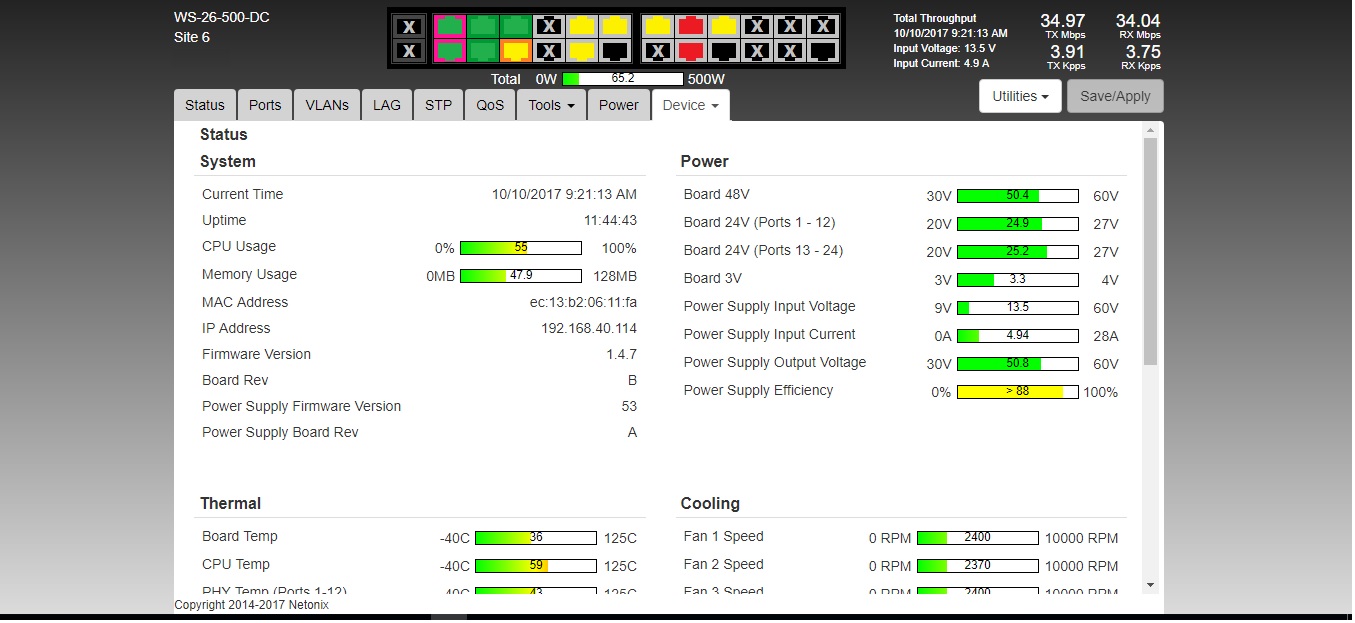Select the upper SFP port on far left
The width and height of the screenshot is (1355, 623).
(x=408, y=27)
